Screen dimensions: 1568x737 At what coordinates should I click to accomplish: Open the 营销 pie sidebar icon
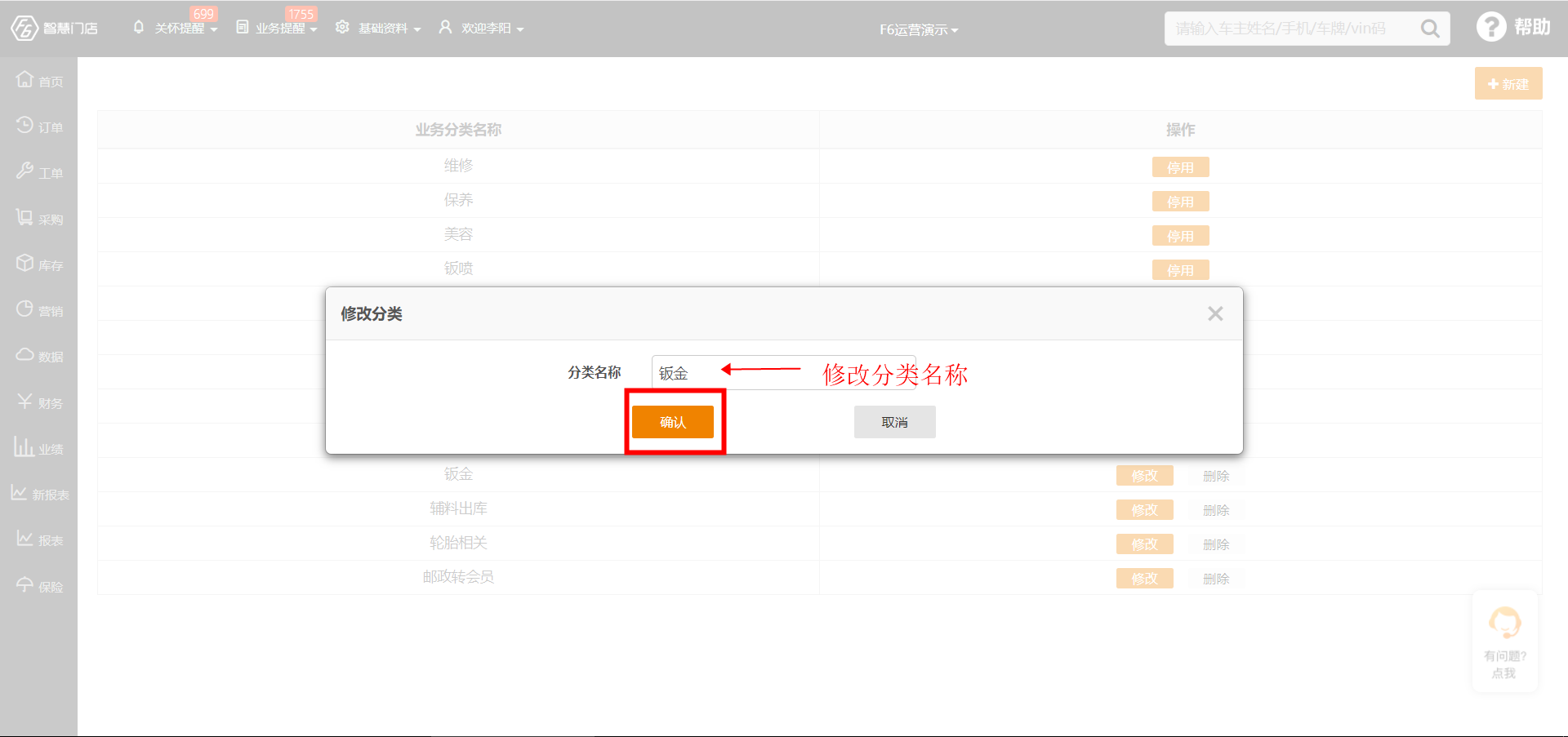tap(24, 309)
